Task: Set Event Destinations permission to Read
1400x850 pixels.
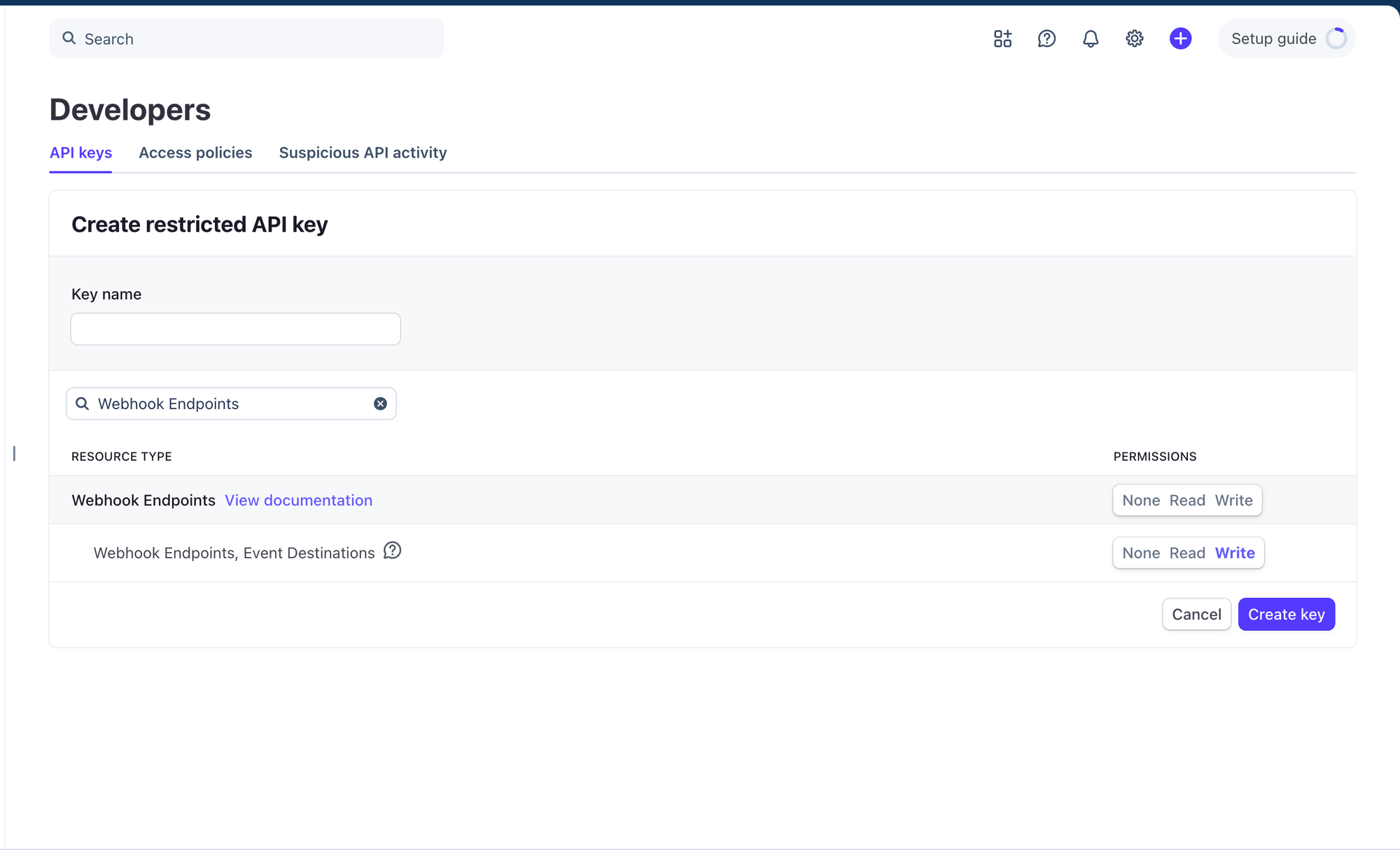Action: pyautogui.click(x=1187, y=552)
